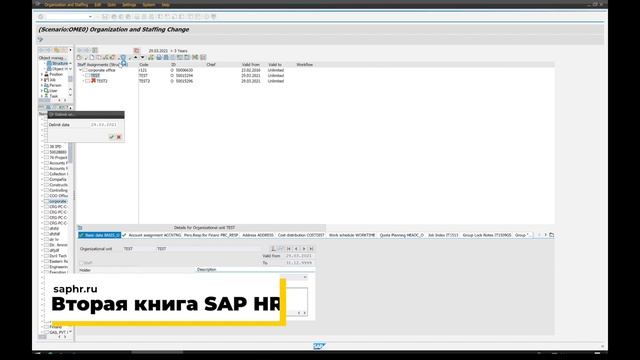640x360 pixels.
Task: Click the Valid from column header
Action: click(x=251, y=64)
